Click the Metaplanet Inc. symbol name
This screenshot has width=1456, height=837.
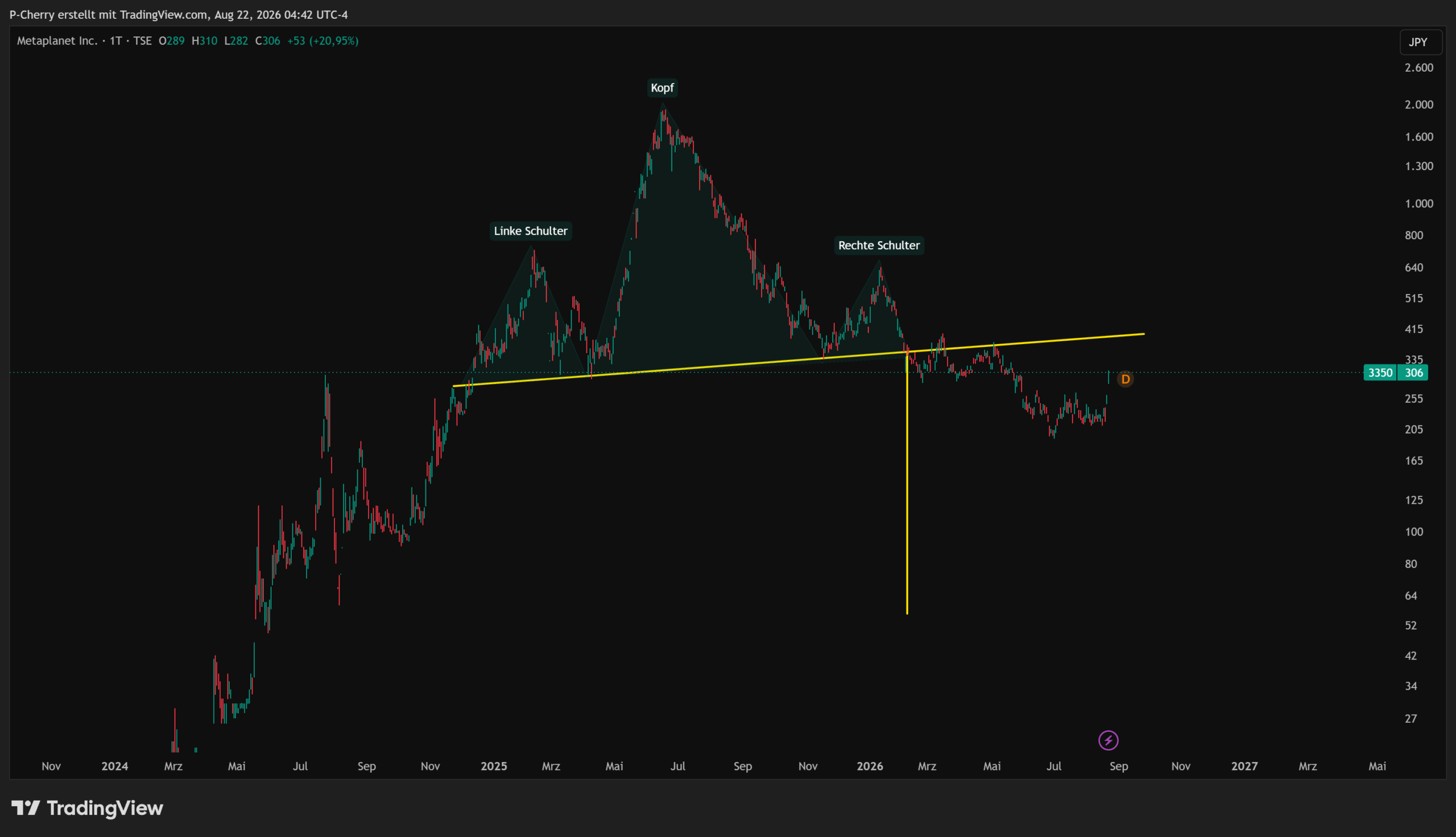[57, 41]
